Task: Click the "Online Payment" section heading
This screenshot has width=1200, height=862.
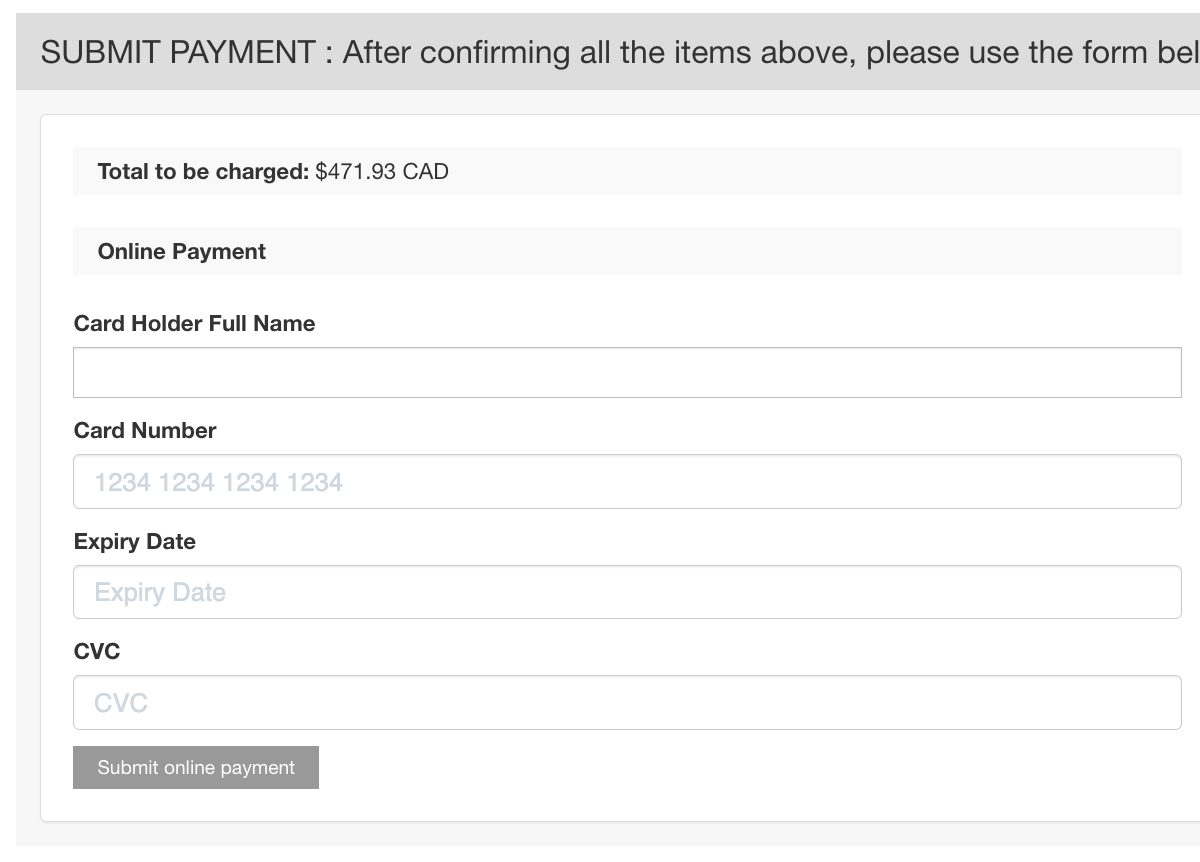Action: [182, 252]
